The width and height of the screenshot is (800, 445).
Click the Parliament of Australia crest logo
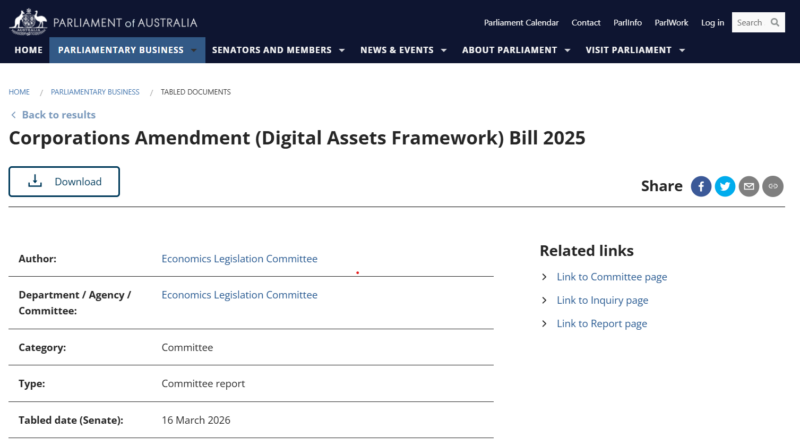pyautogui.click(x=26, y=20)
